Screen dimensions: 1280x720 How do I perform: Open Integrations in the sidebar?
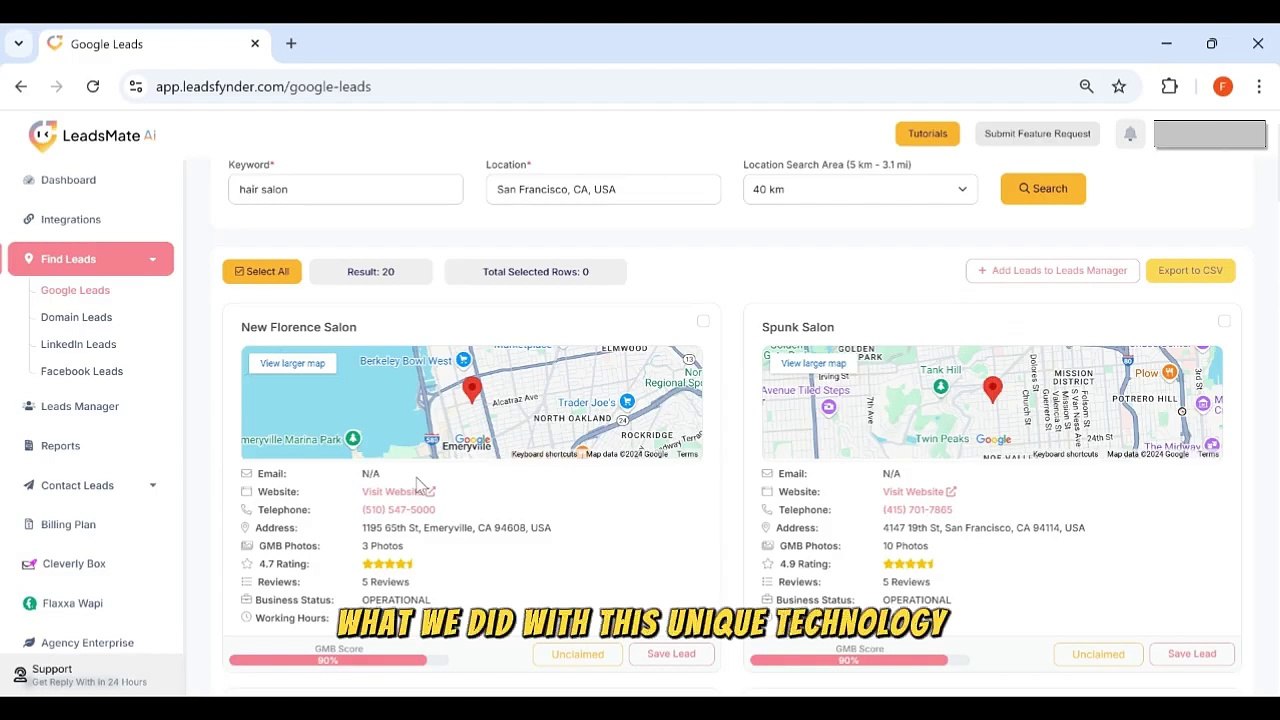tap(70, 219)
